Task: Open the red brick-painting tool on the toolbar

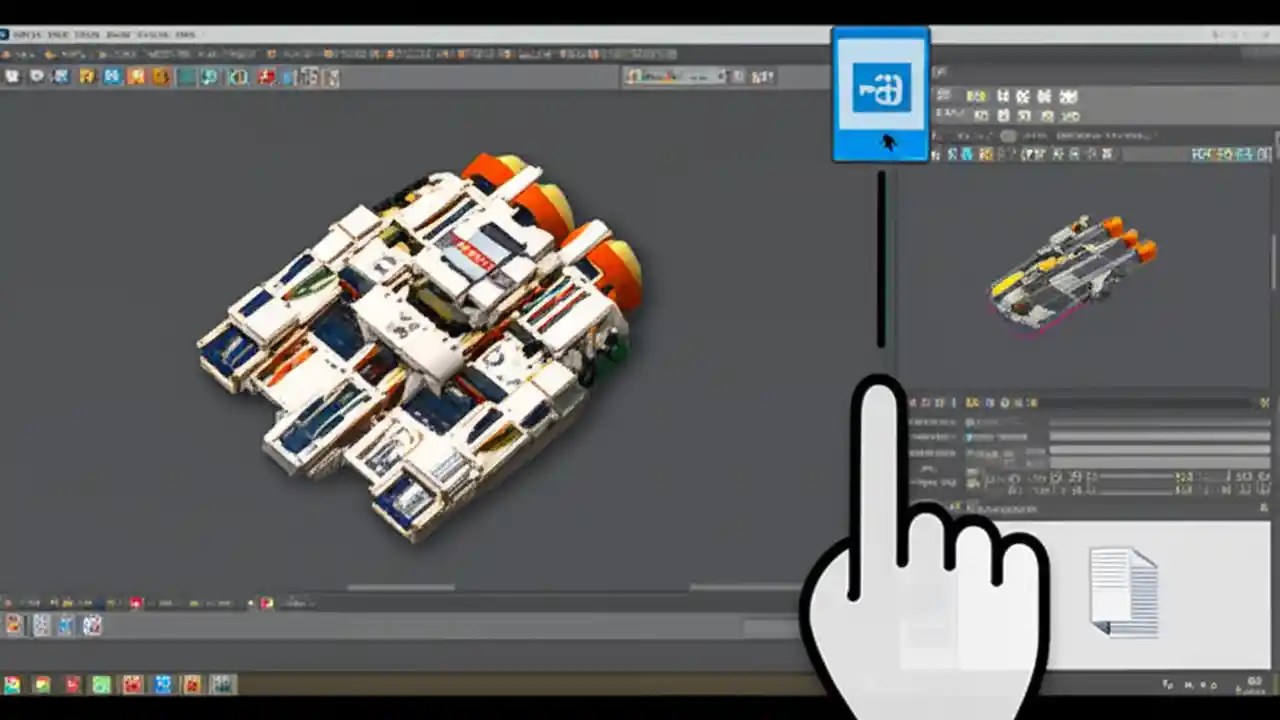Action: tap(263, 77)
